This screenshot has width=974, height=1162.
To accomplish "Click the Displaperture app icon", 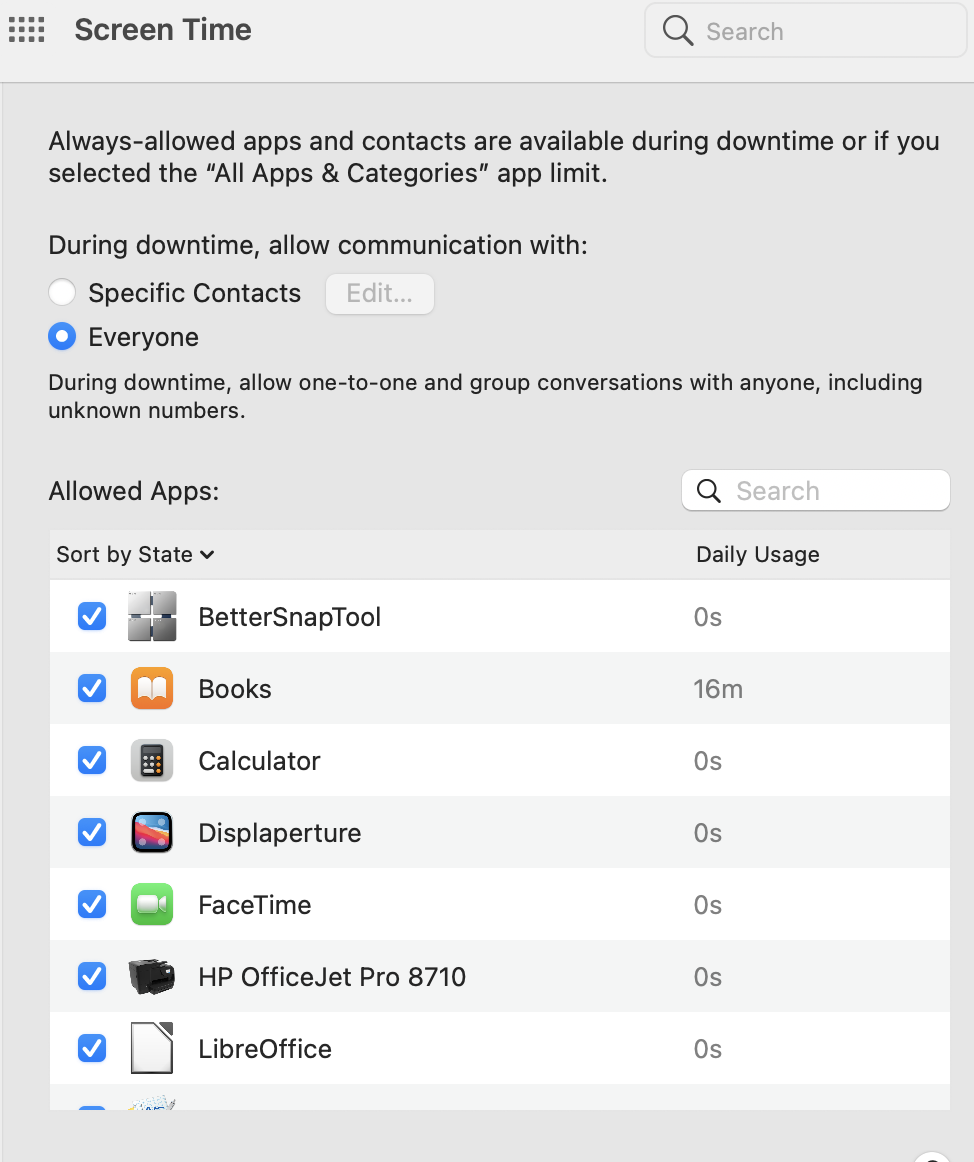I will click(152, 833).
